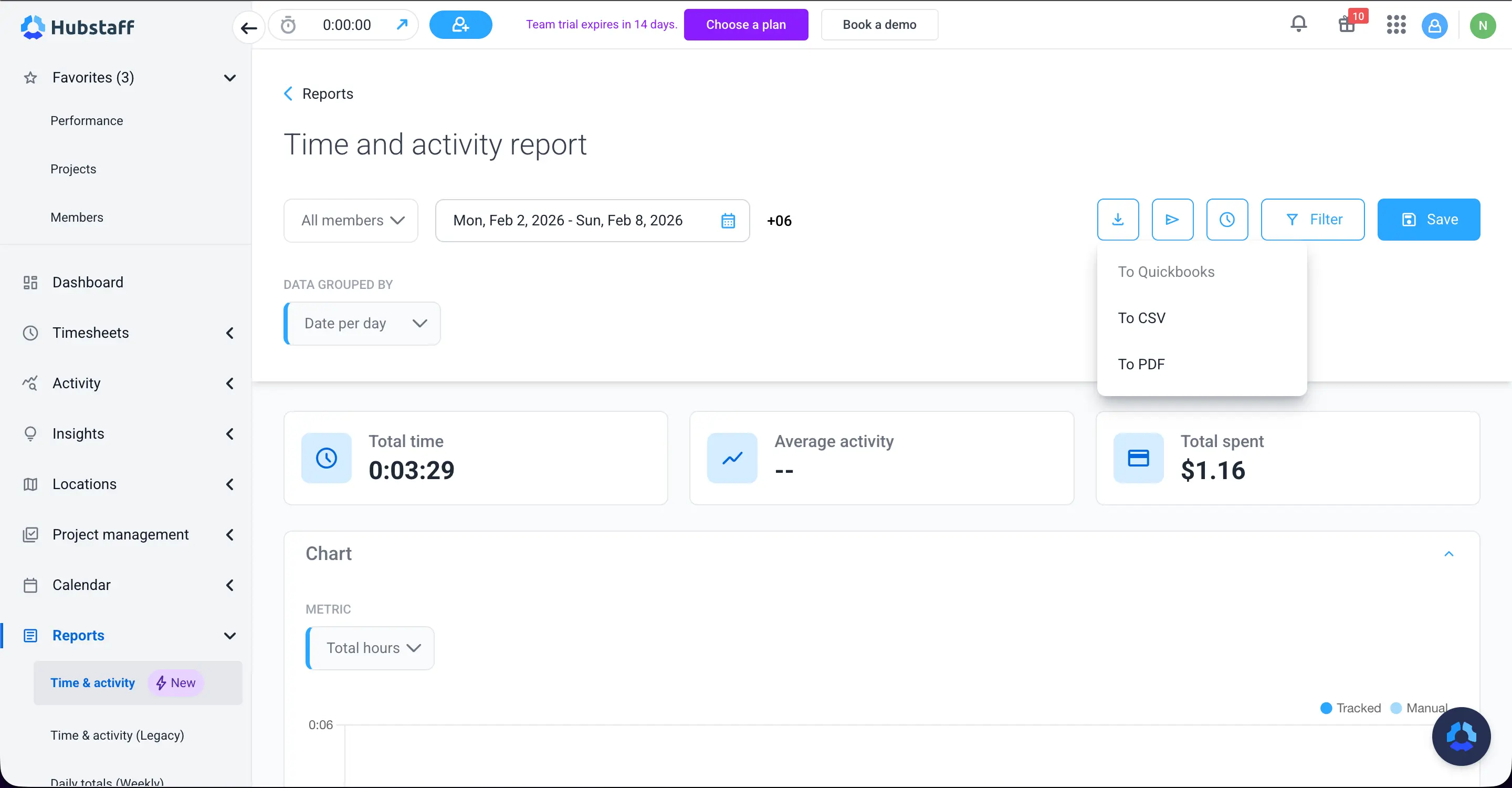This screenshot has height=788, width=1512.
Task: Open the notifications bell
Action: [1299, 24]
